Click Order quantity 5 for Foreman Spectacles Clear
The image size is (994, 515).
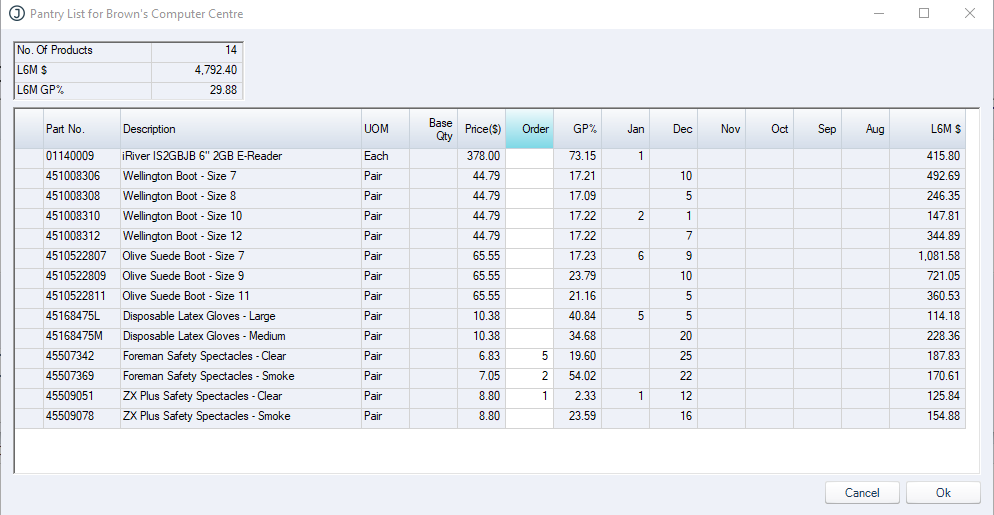click(x=530, y=356)
